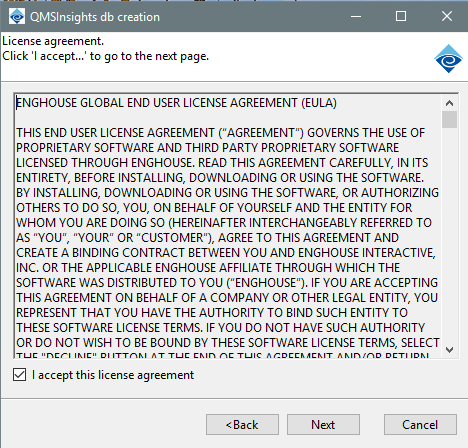The height and width of the screenshot is (448, 468).
Task: Click the 'I accept this license agreement' label
Action: (113, 375)
